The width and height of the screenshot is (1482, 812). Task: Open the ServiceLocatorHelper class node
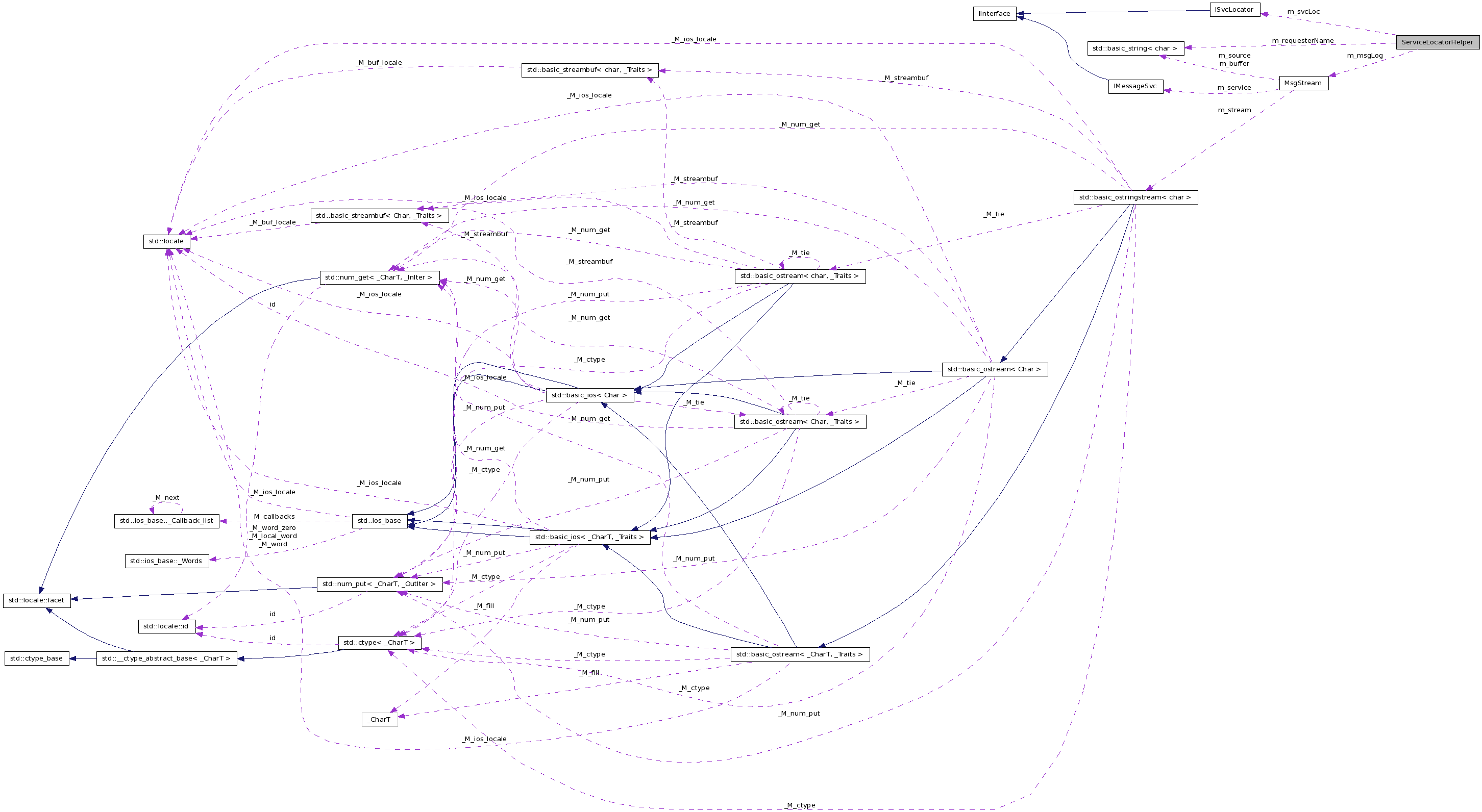coord(1437,41)
